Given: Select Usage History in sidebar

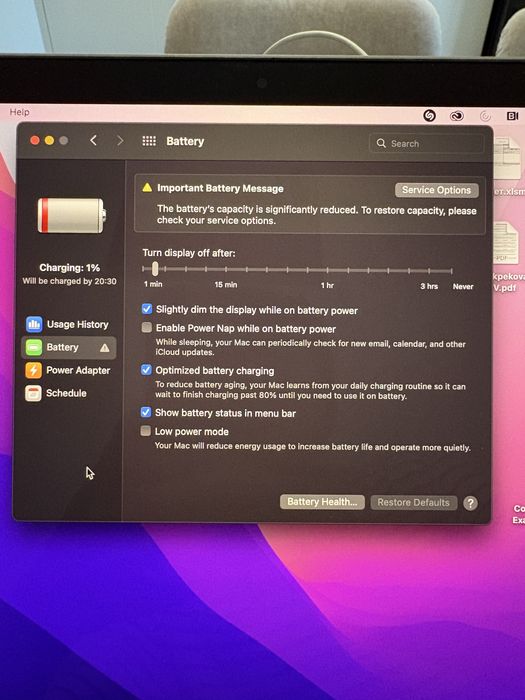Looking at the screenshot, I should [69, 325].
